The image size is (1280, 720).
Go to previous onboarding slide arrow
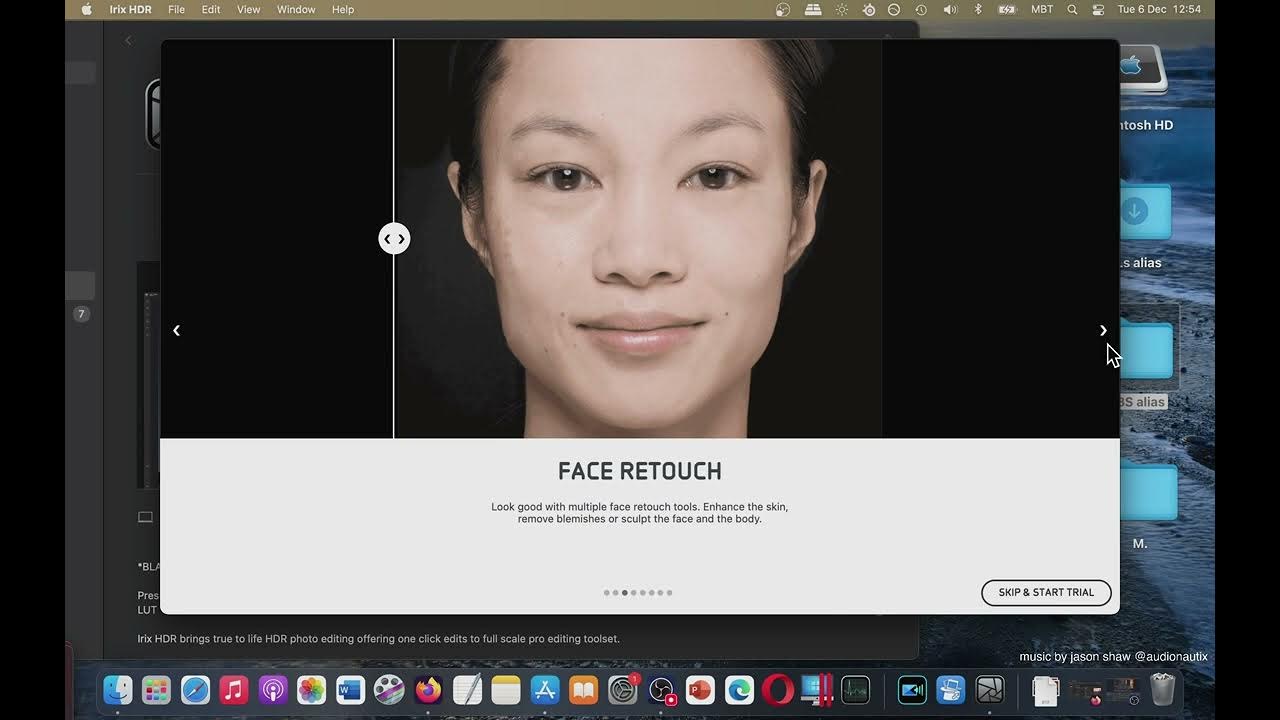176,330
